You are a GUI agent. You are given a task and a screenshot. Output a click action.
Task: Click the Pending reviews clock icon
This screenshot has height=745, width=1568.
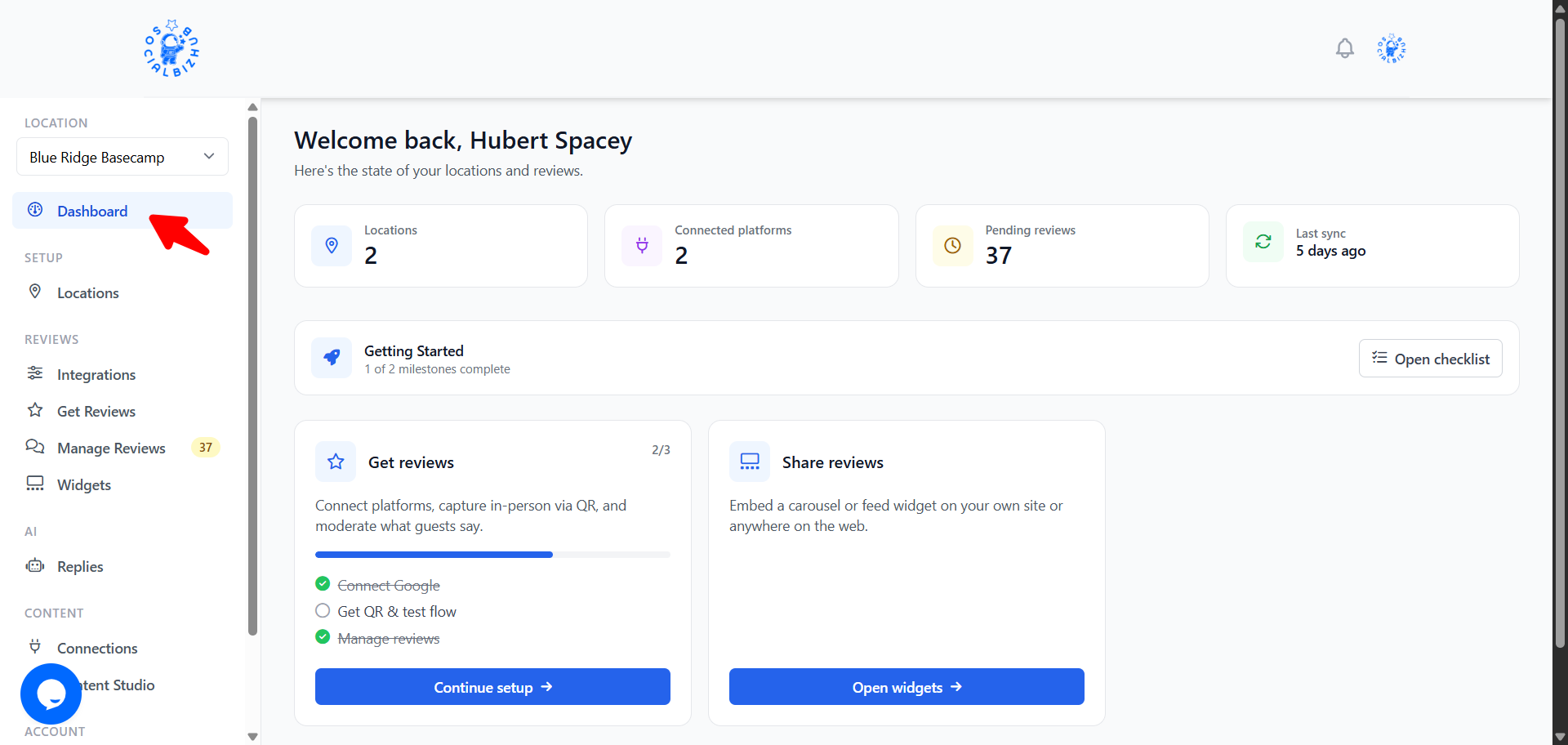tap(952, 246)
